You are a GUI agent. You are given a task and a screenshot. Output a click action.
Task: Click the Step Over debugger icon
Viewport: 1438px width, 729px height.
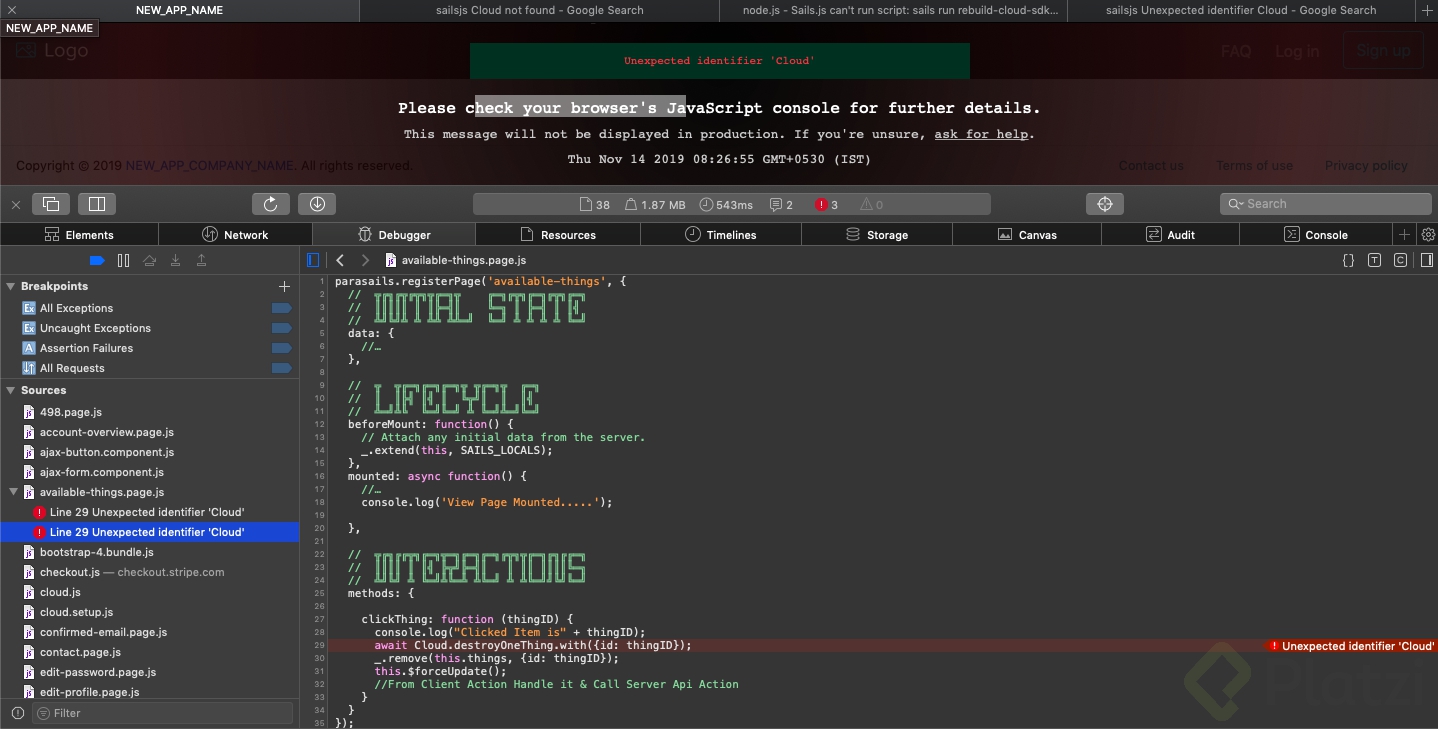(x=149, y=260)
